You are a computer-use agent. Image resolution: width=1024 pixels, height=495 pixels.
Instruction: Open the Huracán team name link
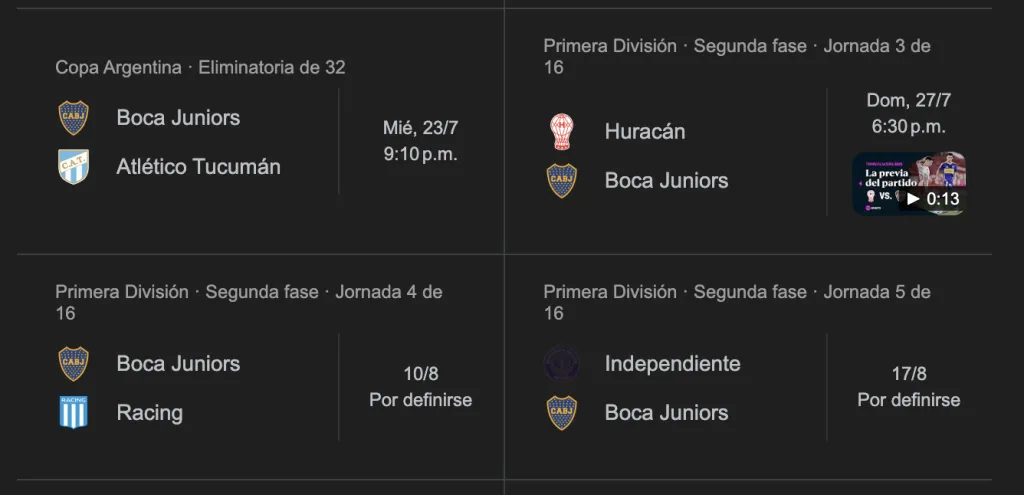point(645,132)
